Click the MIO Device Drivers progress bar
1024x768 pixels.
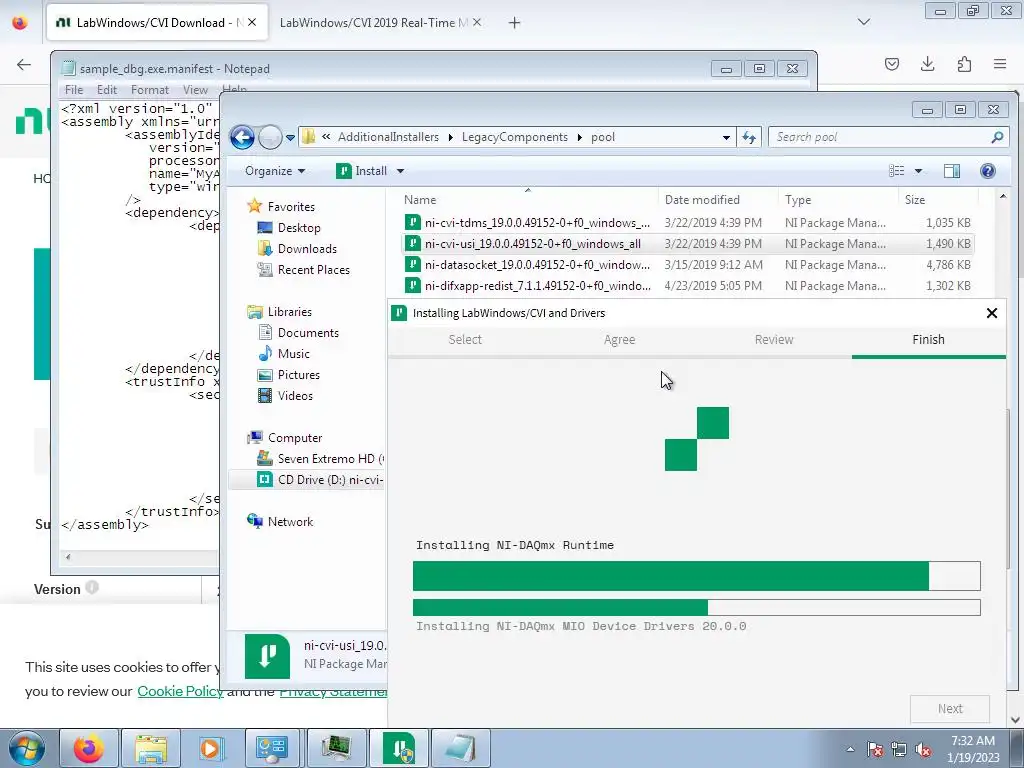697,607
